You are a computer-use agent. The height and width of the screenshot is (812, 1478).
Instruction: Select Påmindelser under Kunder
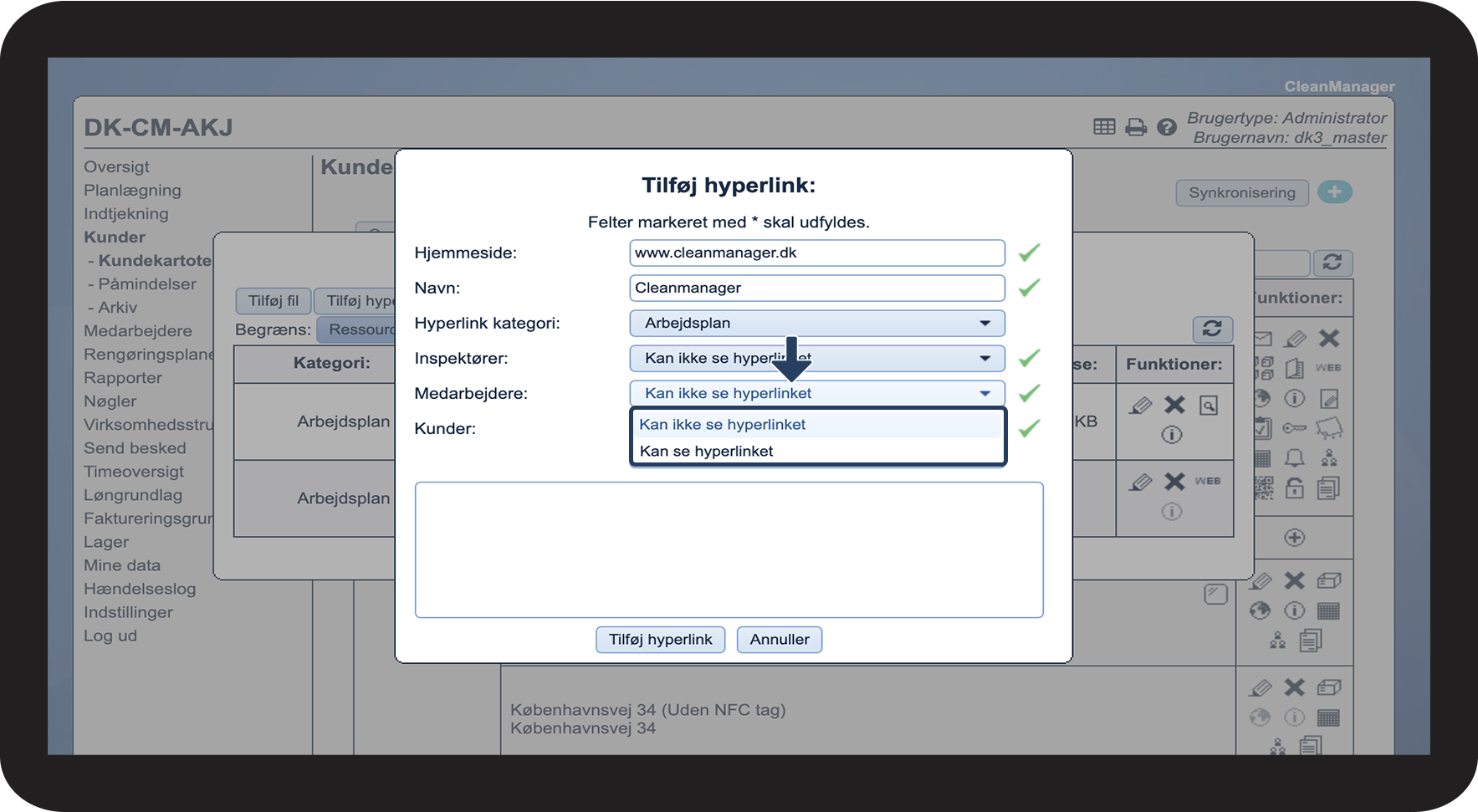tap(147, 283)
